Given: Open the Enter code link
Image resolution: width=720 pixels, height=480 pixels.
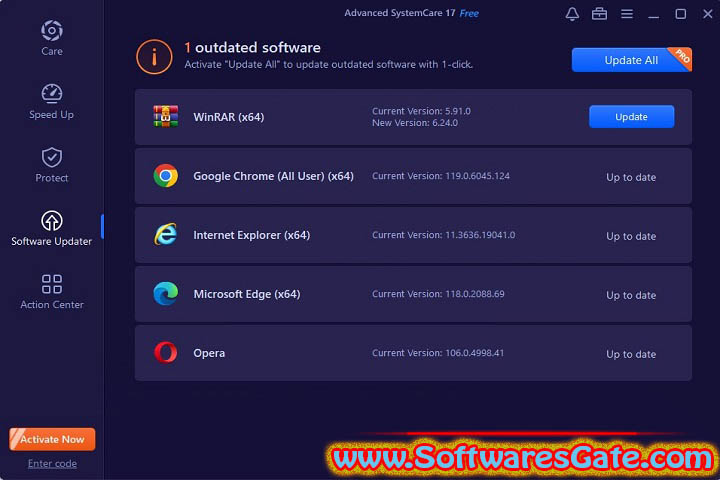Looking at the screenshot, I should tap(52, 463).
